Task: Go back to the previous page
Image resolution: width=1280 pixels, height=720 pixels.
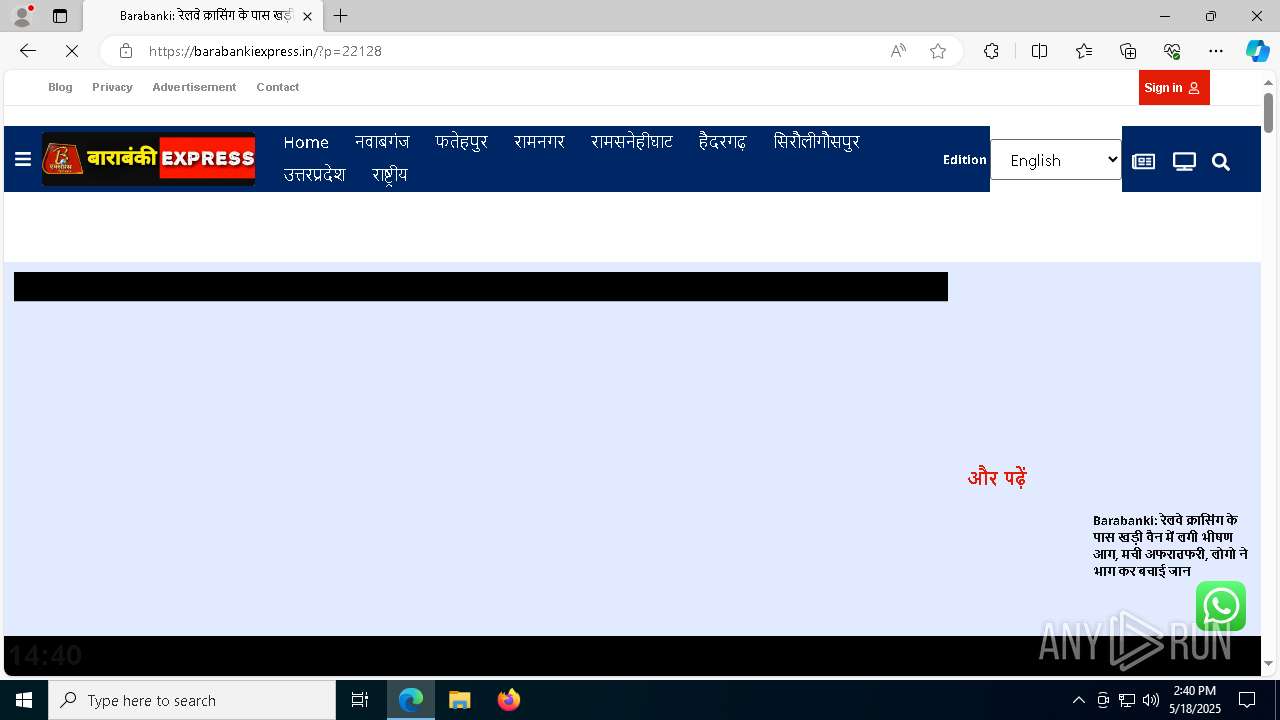Action: pos(28,51)
